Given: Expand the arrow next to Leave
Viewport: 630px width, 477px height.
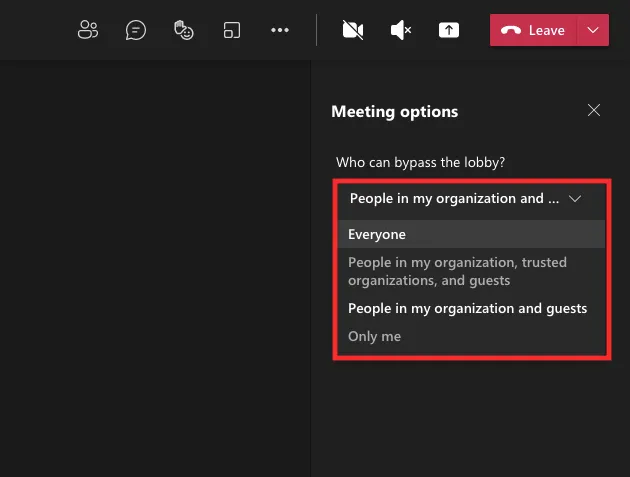Looking at the screenshot, I should 593,30.
